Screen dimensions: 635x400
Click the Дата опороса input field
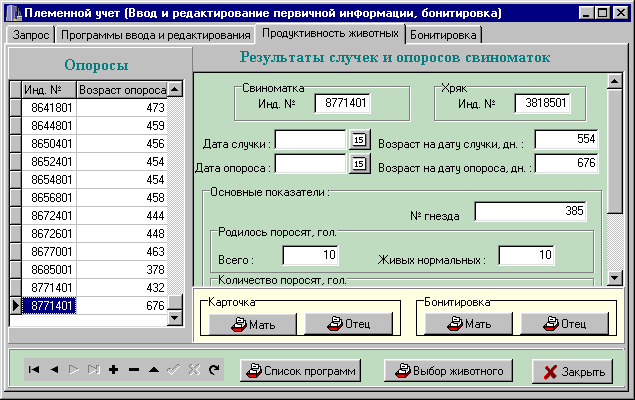(311, 164)
